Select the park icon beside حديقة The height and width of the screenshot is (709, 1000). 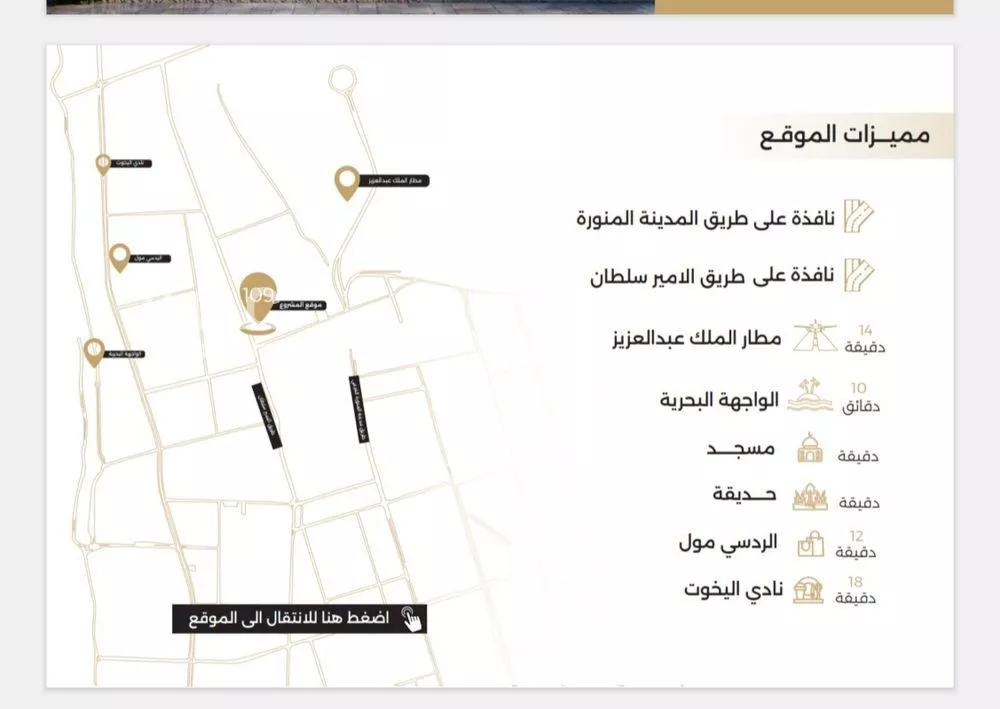(x=812, y=496)
